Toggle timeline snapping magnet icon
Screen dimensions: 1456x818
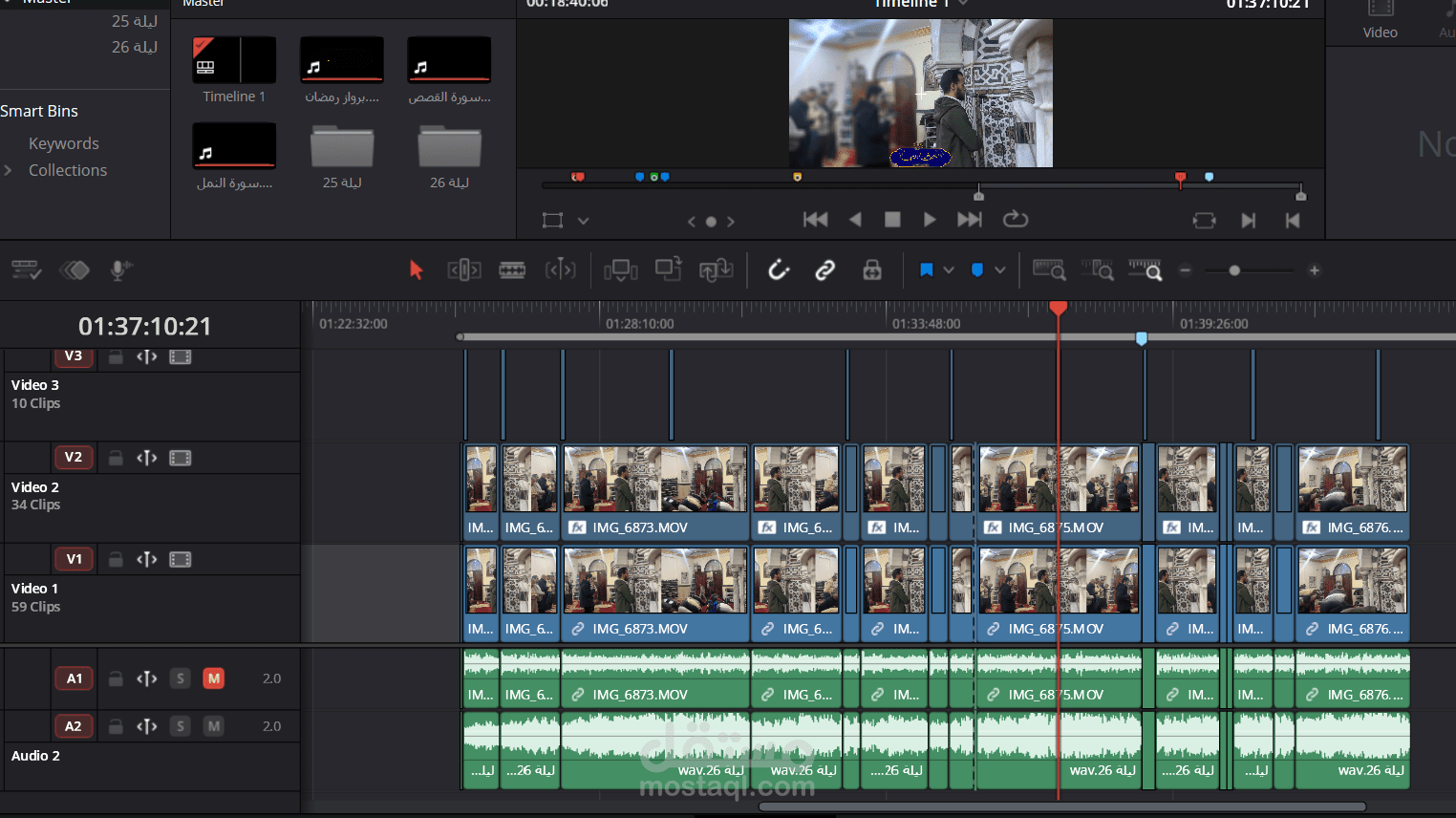(x=779, y=270)
